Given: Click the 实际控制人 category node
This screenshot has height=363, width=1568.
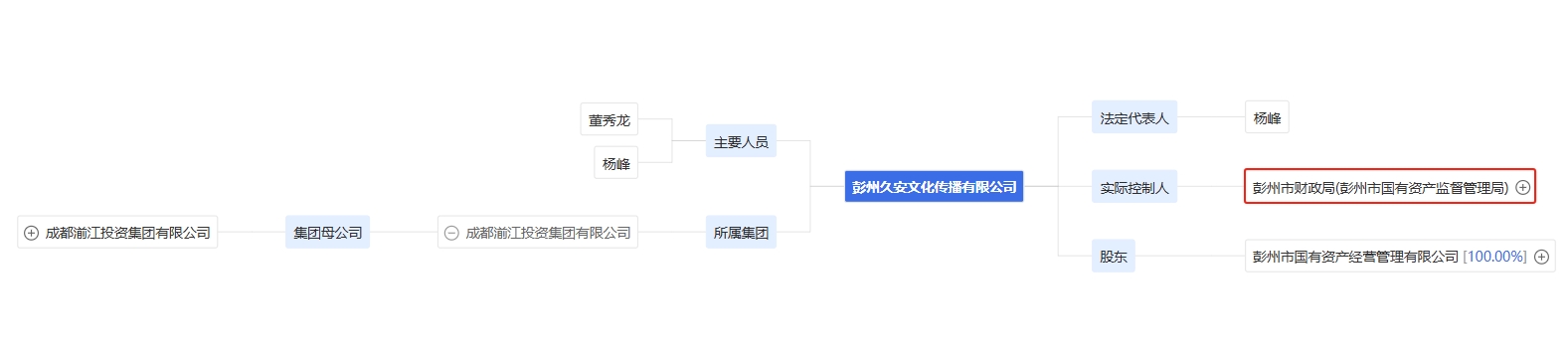Looking at the screenshot, I should [x=1134, y=187].
